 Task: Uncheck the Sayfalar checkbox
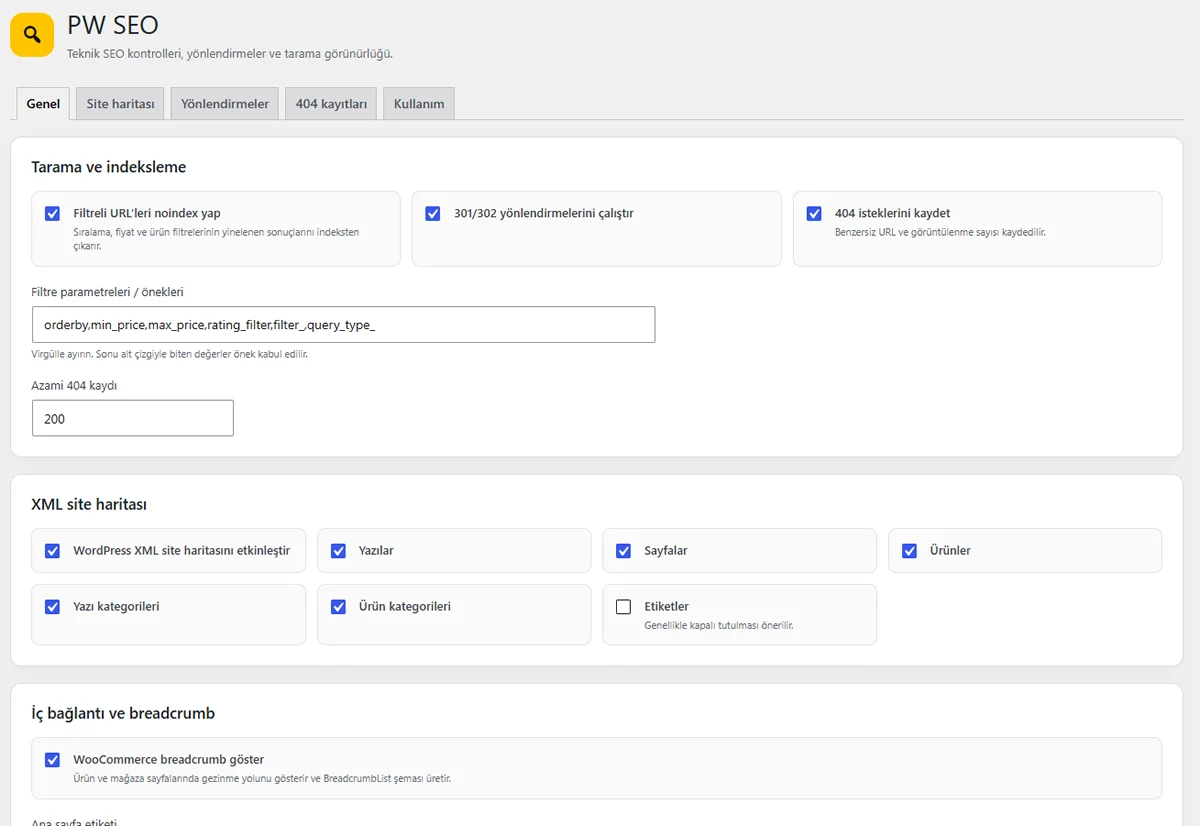(624, 551)
